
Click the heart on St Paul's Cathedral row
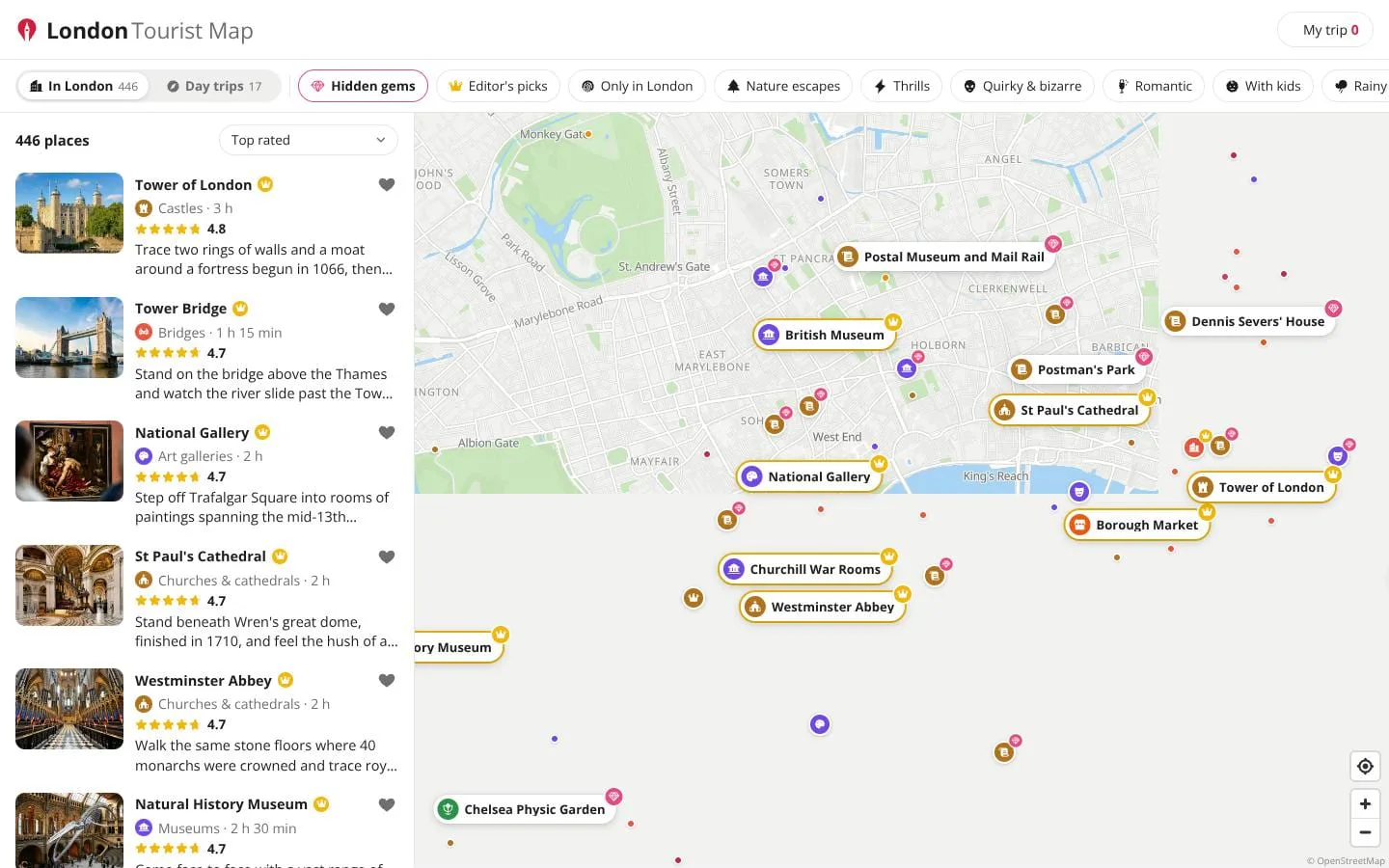pyautogui.click(x=387, y=556)
